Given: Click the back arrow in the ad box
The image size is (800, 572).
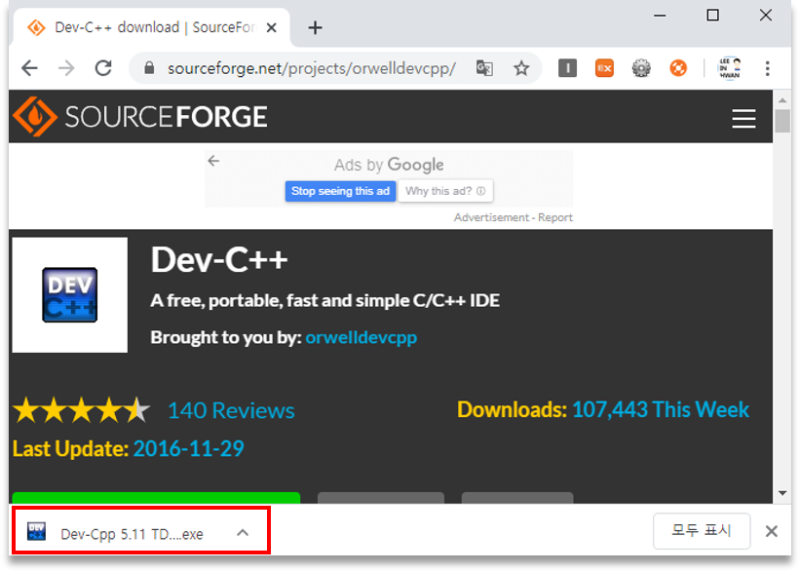Looking at the screenshot, I should [214, 161].
